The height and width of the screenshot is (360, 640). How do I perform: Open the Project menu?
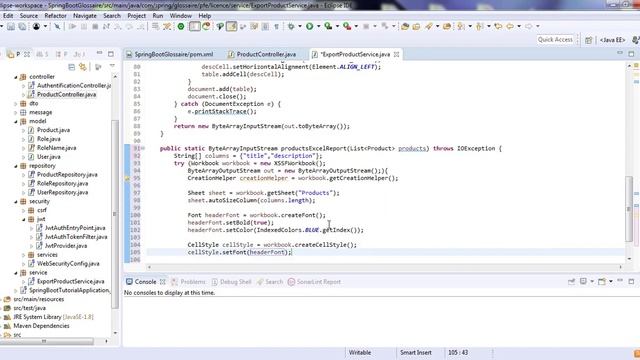136,16
